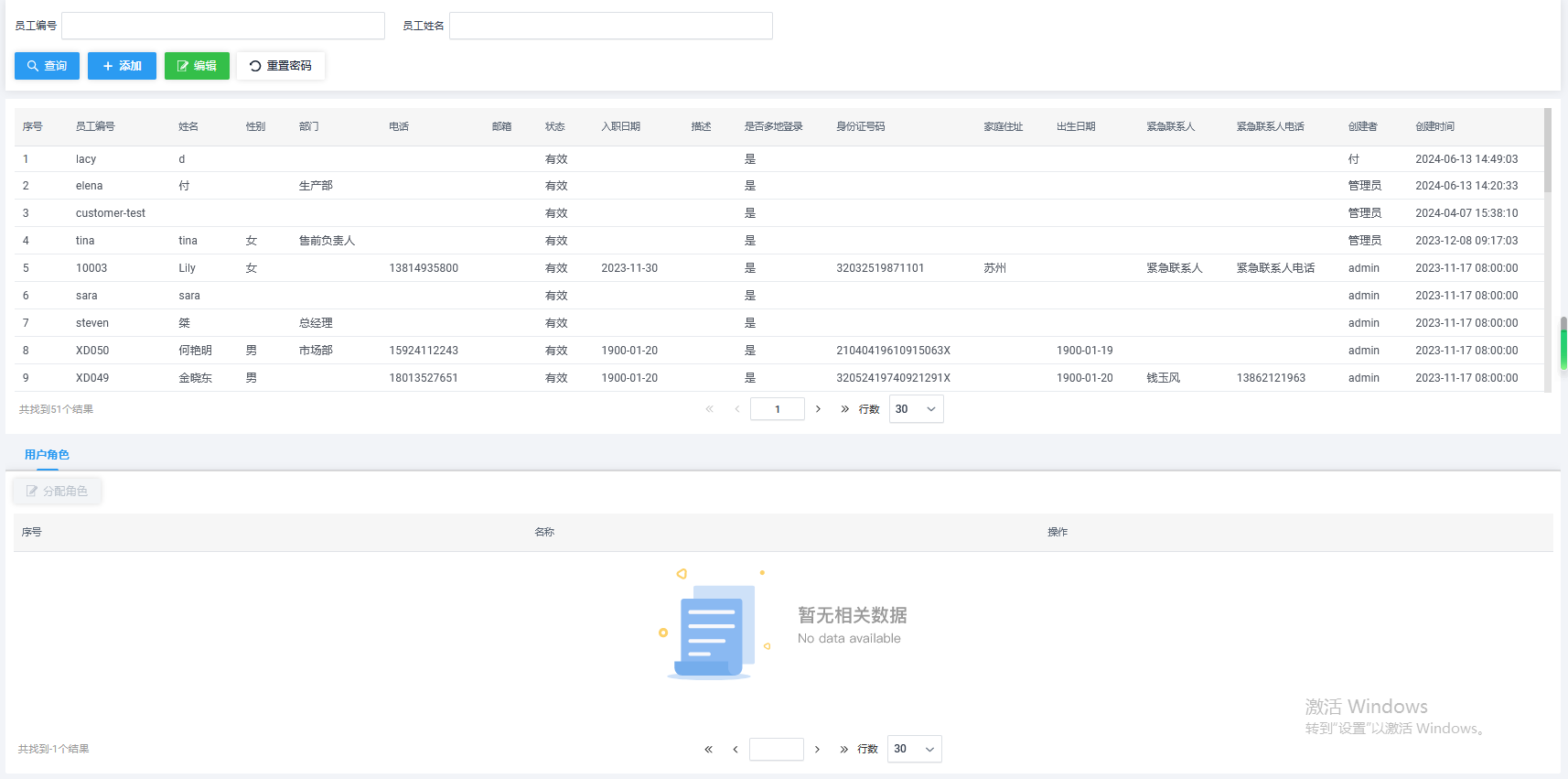Click the 创建时间 column header
Image resolution: width=1568 pixels, height=779 pixels.
(x=1434, y=126)
